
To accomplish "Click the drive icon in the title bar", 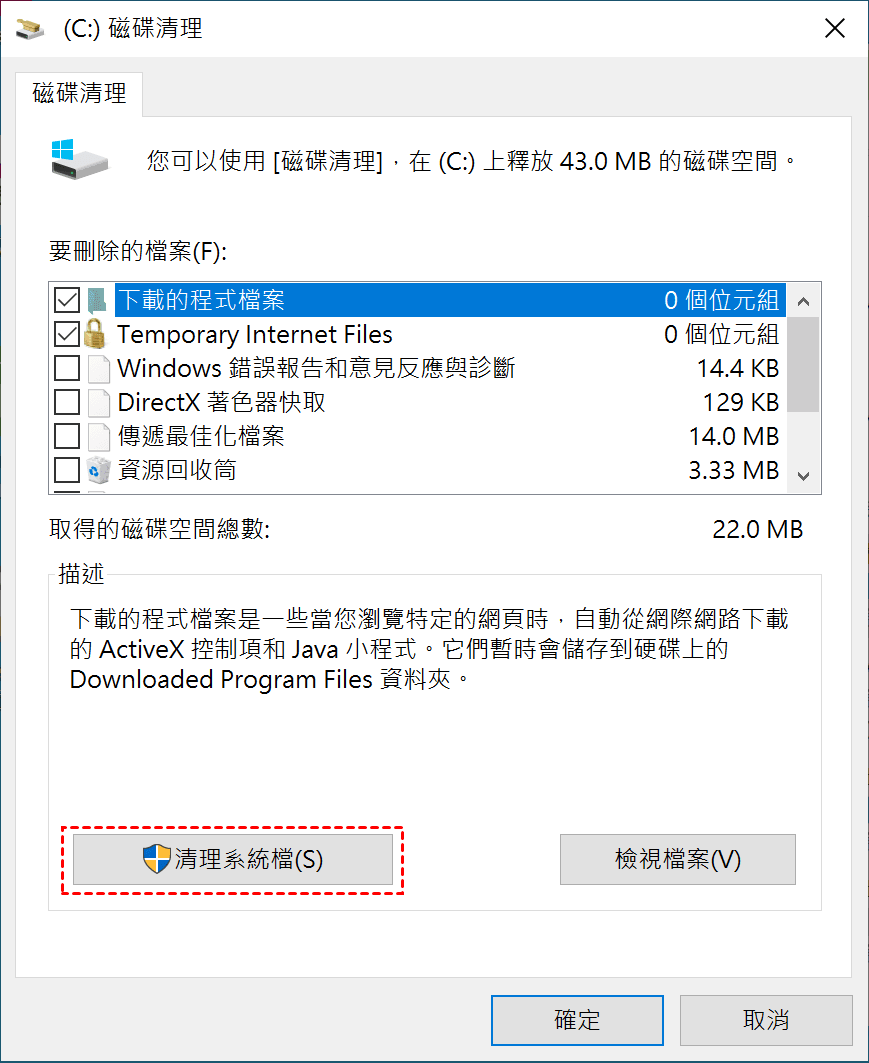I will point(30,28).
